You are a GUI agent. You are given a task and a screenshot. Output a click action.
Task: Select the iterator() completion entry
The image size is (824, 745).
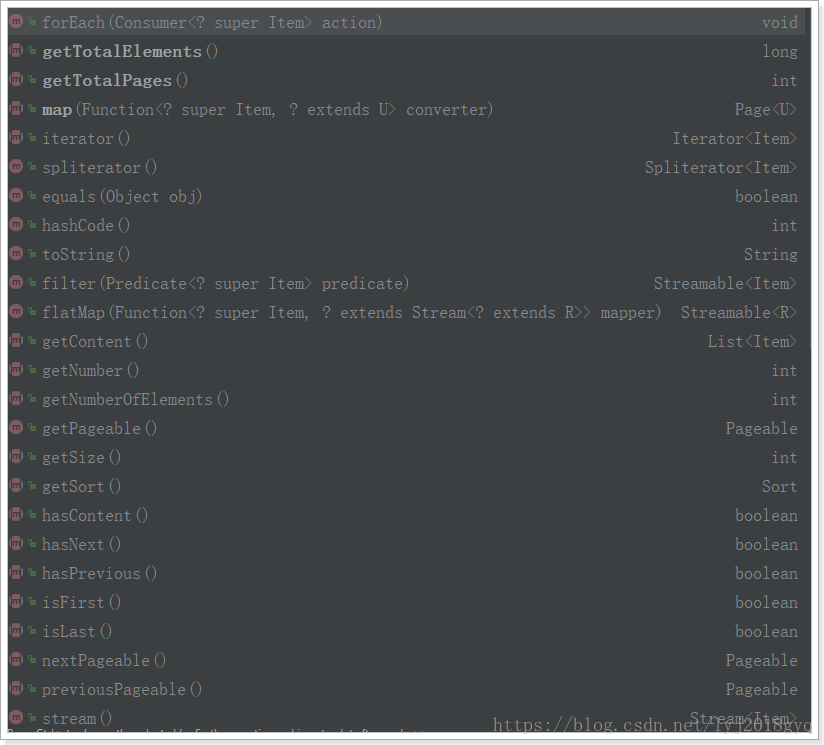[406, 138]
